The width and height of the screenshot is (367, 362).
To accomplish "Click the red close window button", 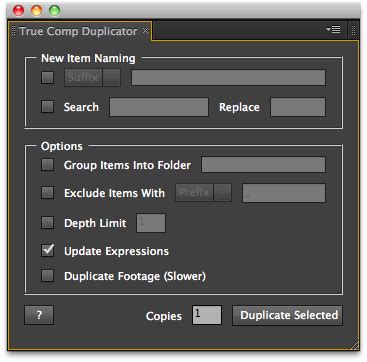I will coord(19,10).
